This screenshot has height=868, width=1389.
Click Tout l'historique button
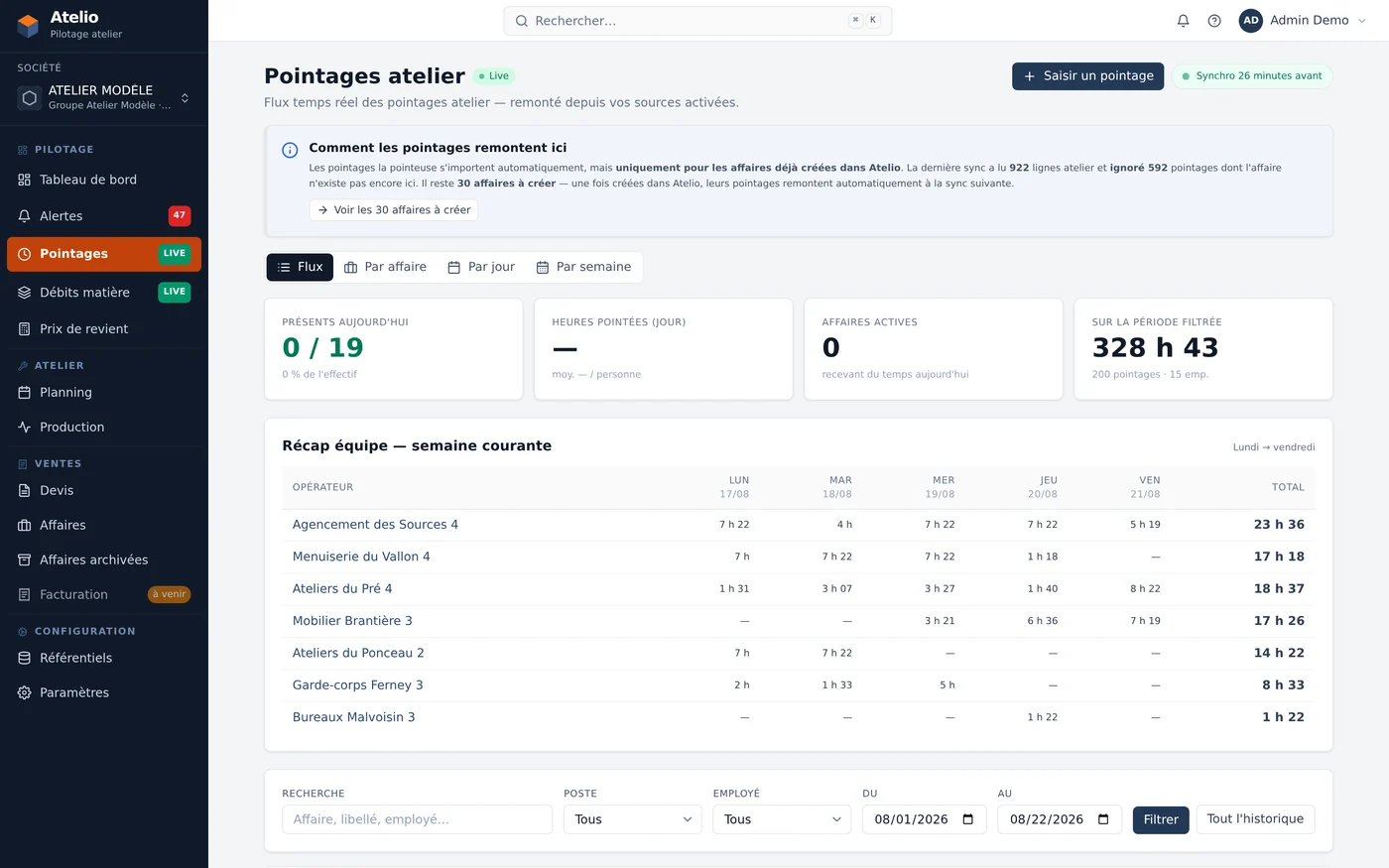pyautogui.click(x=1255, y=819)
